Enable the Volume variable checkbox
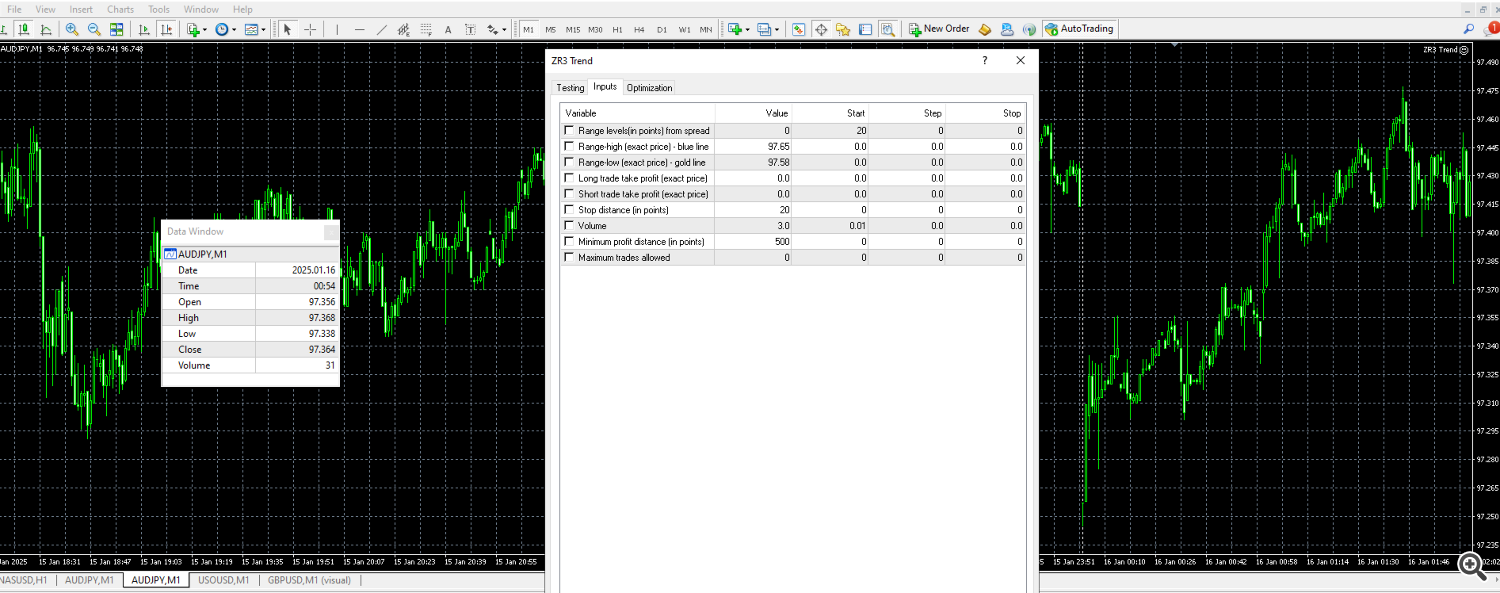The image size is (1500, 593). (570, 226)
